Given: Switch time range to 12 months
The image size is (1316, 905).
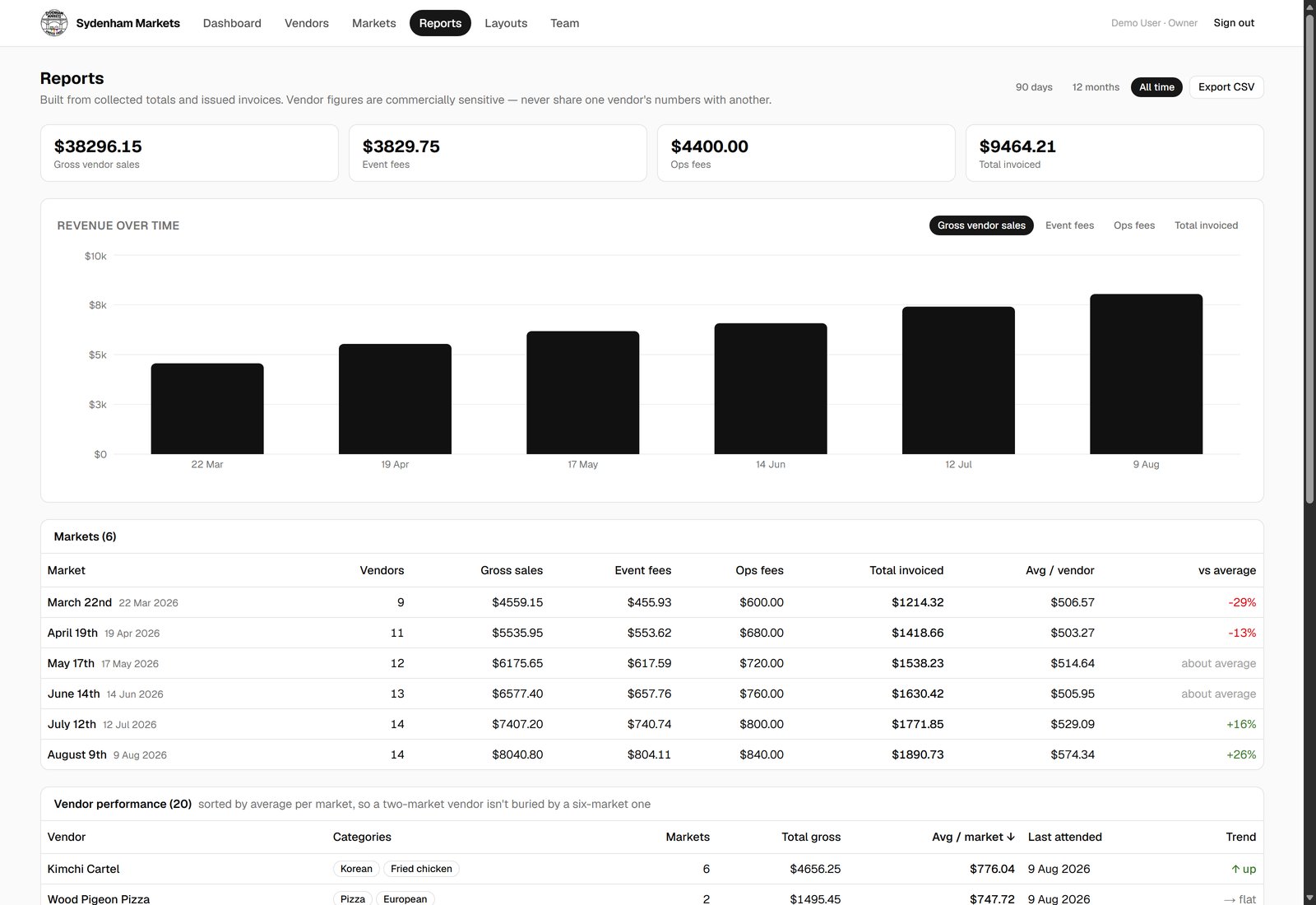Looking at the screenshot, I should [x=1096, y=87].
